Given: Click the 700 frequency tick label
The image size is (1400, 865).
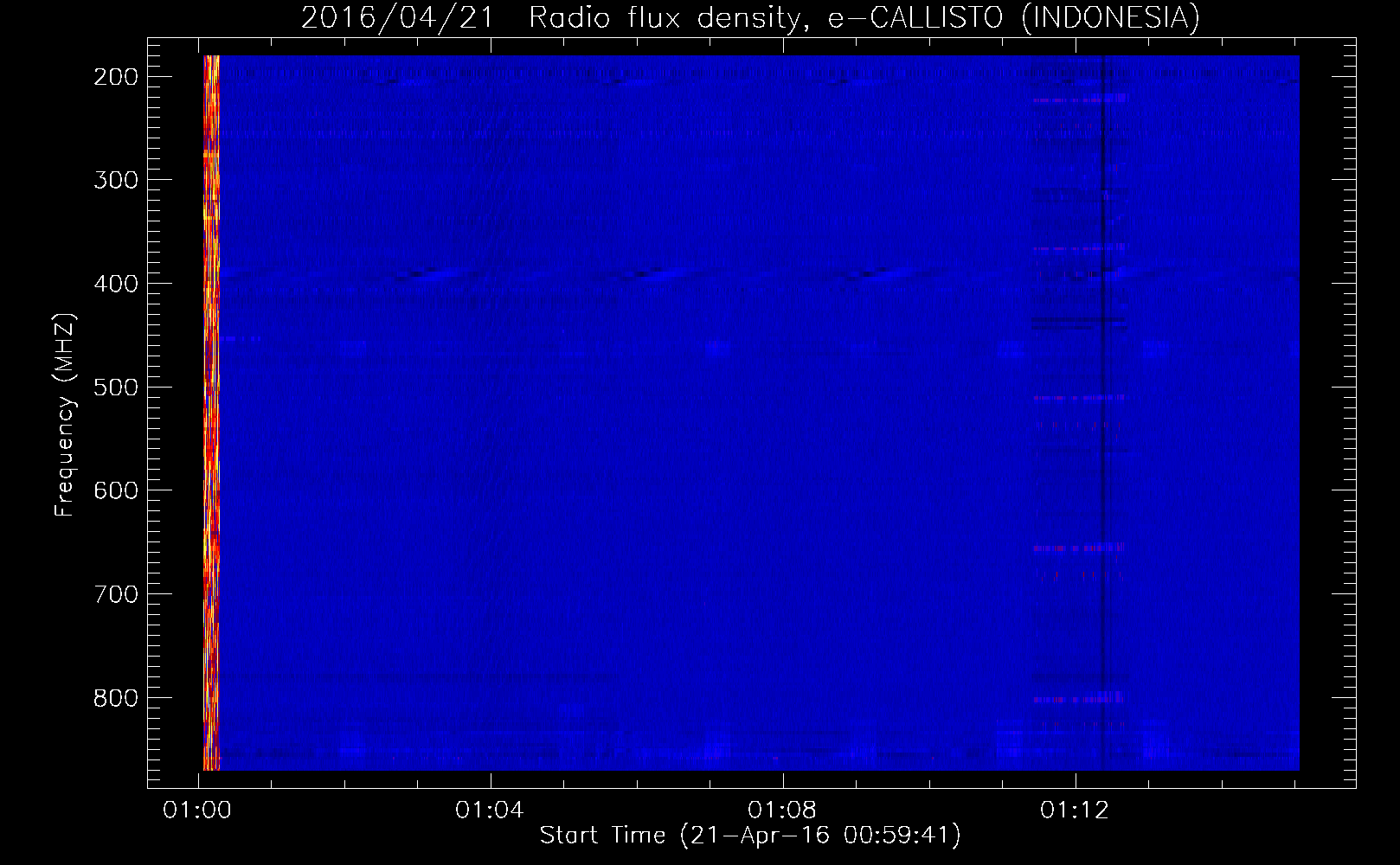Looking at the screenshot, I should [x=115, y=594].
